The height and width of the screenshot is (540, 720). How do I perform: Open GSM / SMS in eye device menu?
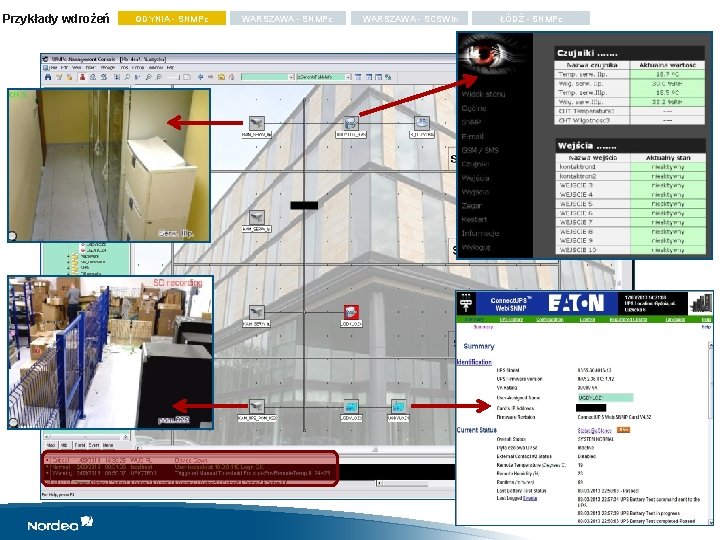480,150
